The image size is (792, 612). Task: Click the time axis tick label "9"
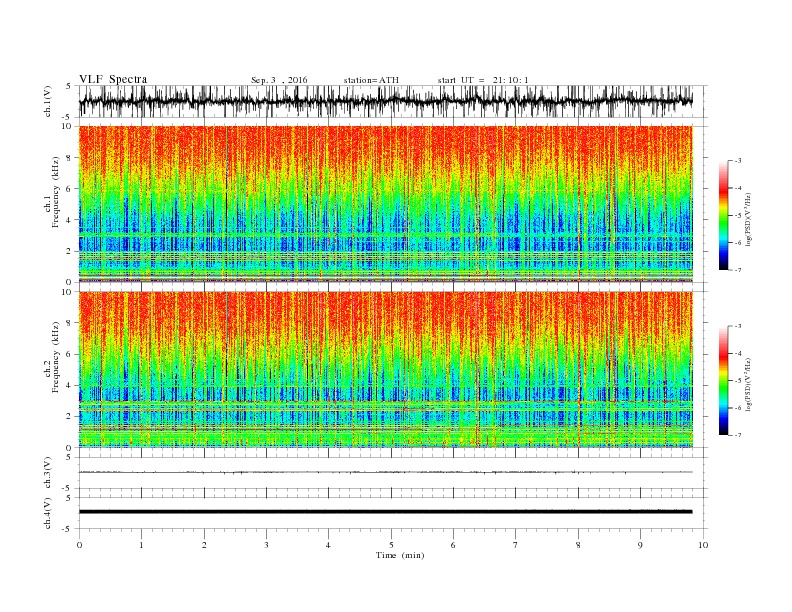[x=640, y=545]
